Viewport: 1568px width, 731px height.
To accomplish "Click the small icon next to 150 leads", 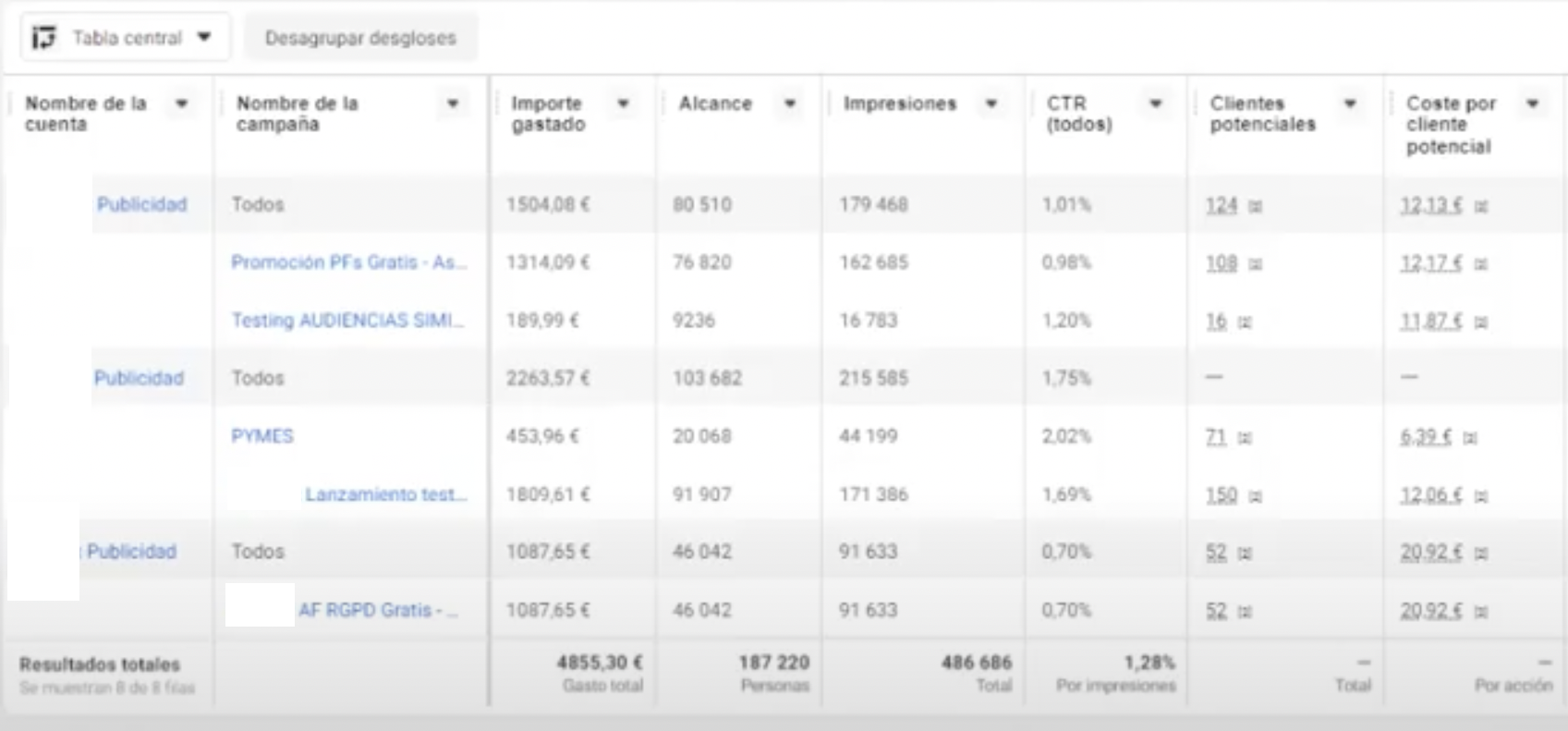I will point(1255,496).
